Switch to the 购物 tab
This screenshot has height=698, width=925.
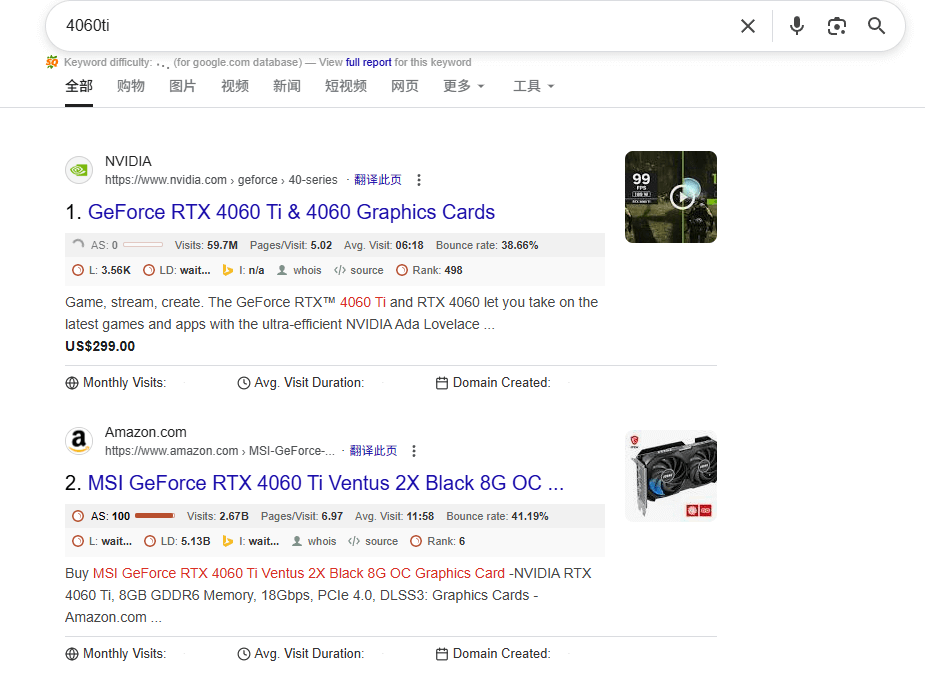(x=131, y=86)
